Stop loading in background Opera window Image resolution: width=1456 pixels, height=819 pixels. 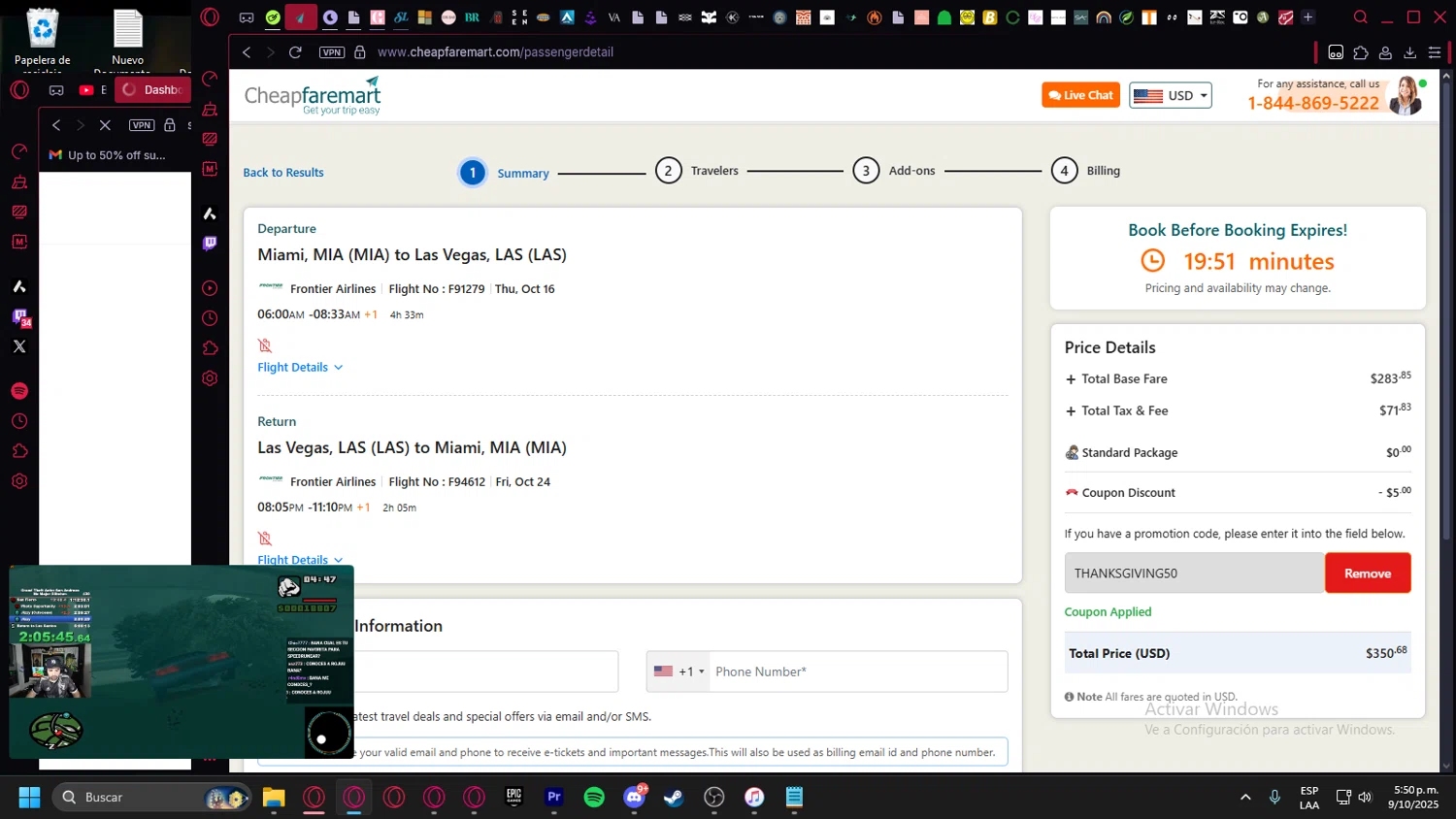tap(105, 125)
